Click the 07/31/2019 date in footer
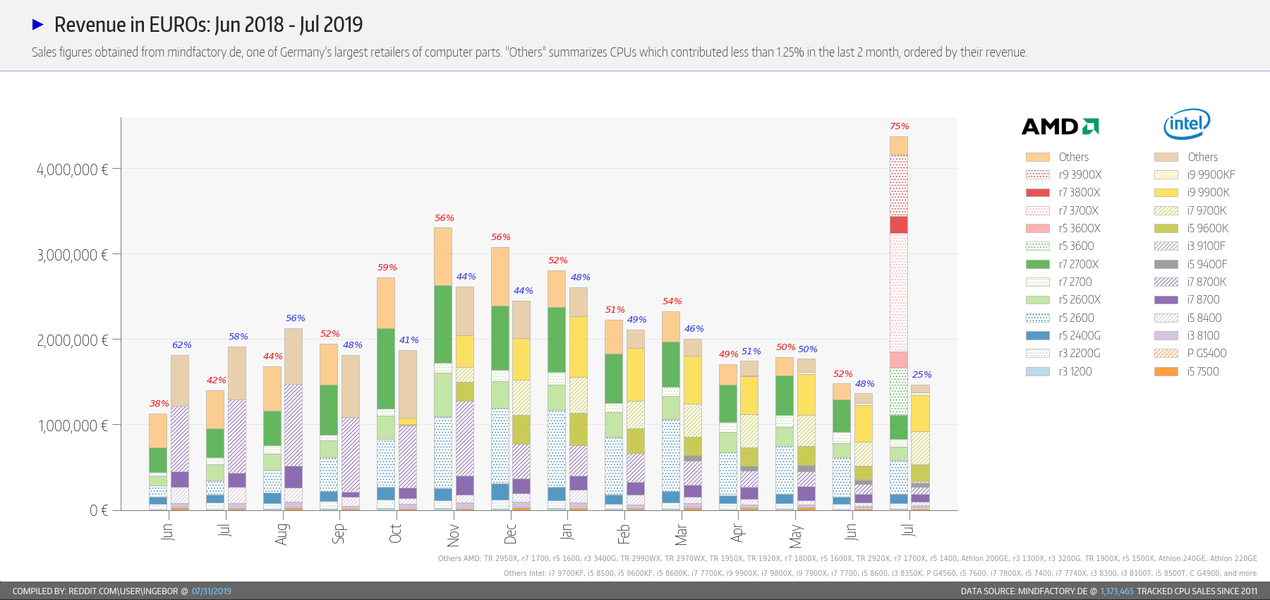Viewport: 1270px width, 600px height. pos(211,591)
